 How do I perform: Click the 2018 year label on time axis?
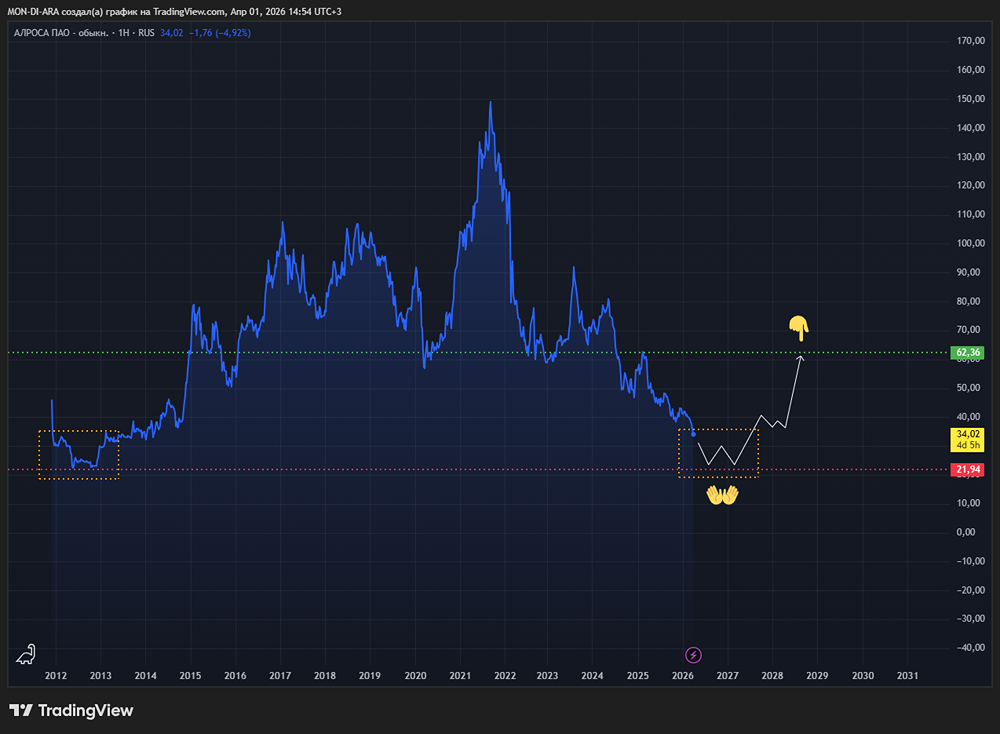pyautogui.click(x=325, y=676)
